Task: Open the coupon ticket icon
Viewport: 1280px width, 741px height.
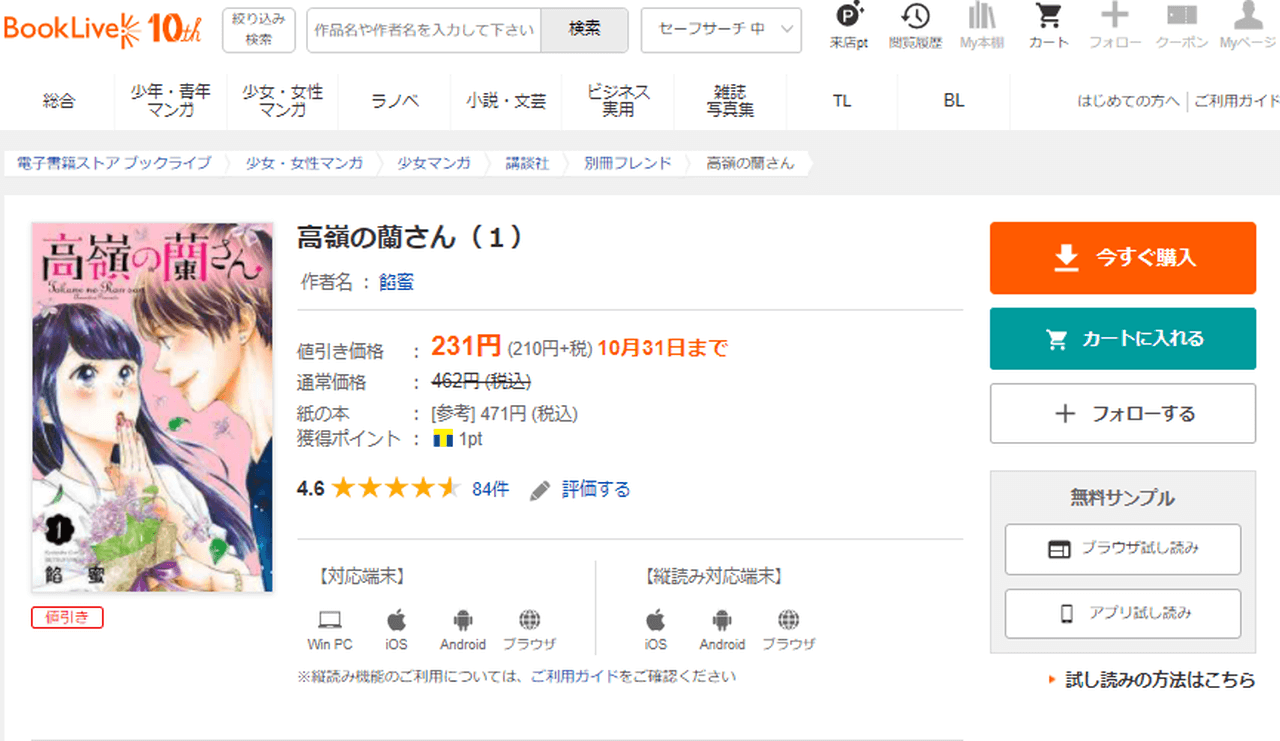Action: [1181, 25]
